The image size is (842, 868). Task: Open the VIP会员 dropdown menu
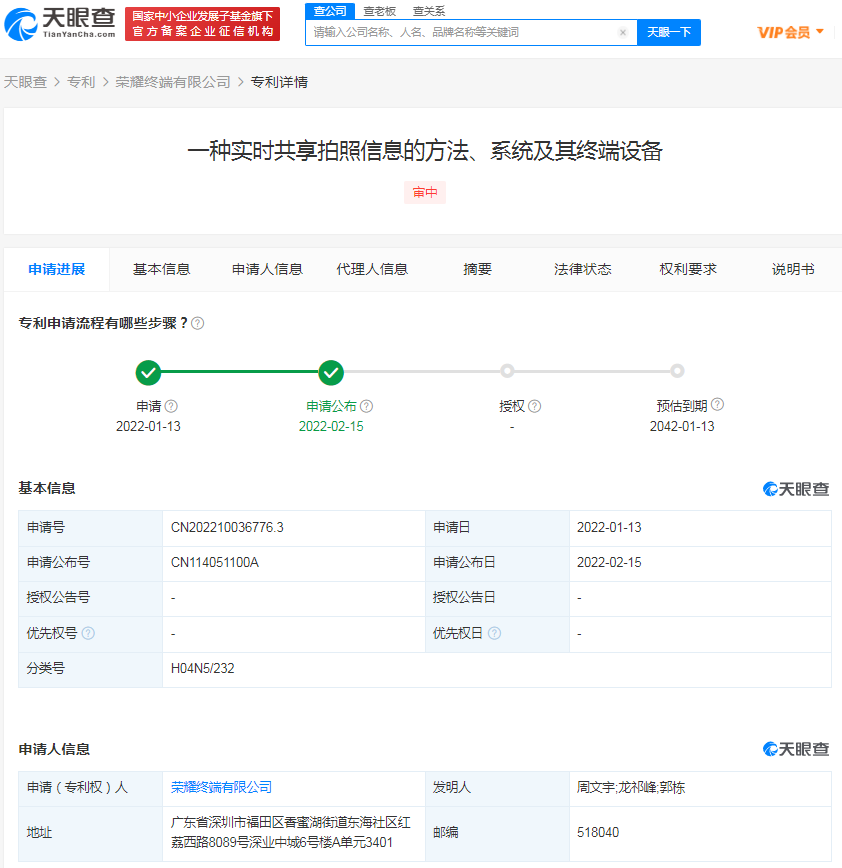pos(790,32)
